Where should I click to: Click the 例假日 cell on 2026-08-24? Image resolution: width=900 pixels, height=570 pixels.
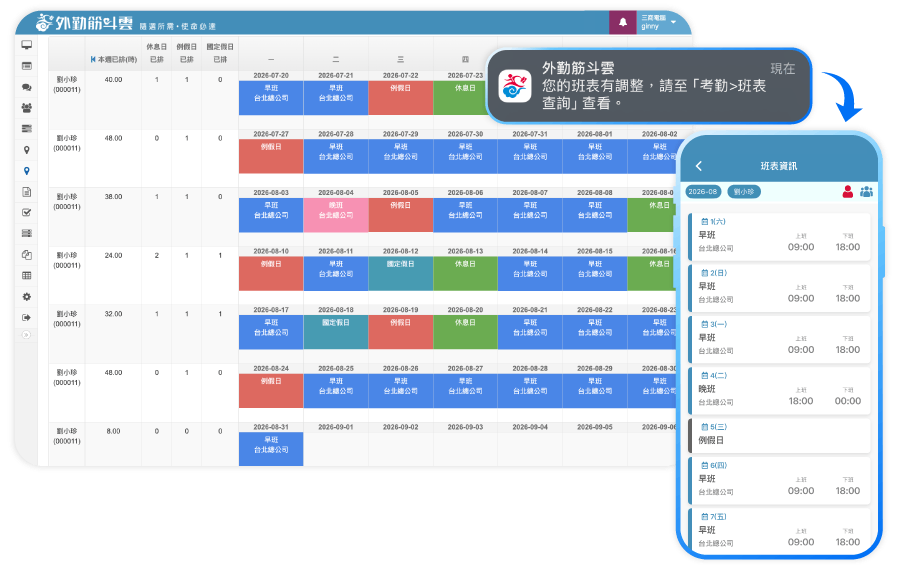click(271, 390)
